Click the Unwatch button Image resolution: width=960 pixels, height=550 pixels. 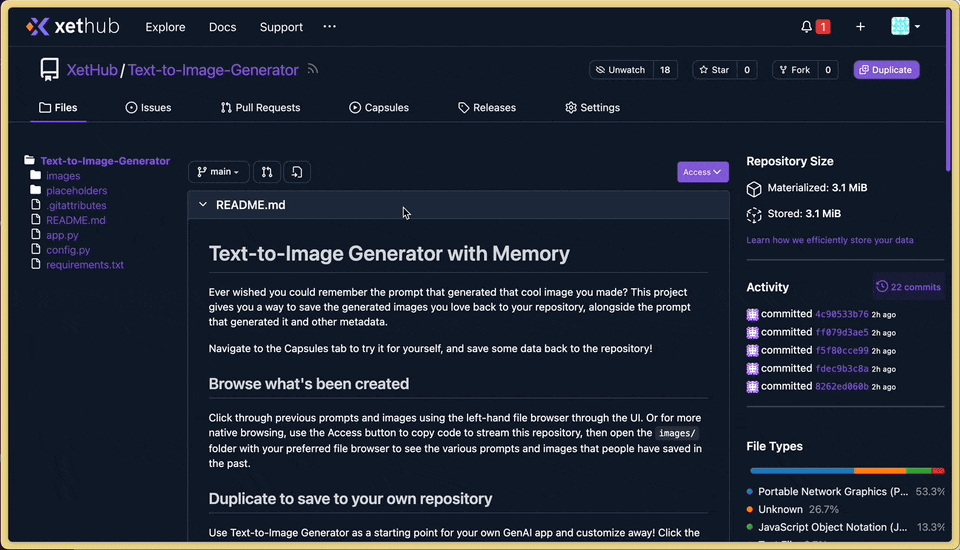[621, 70]
